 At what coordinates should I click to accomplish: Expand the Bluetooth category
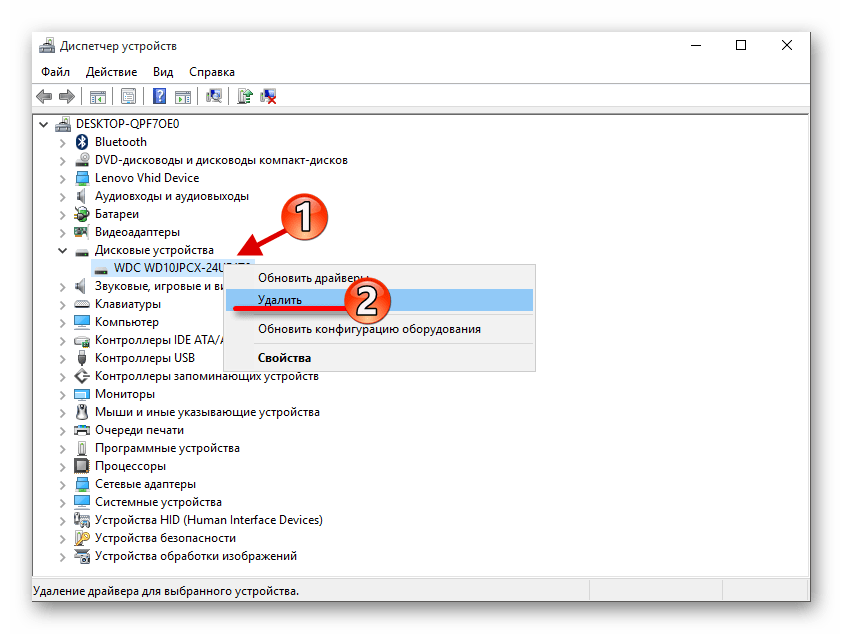[x=62, y=143]
